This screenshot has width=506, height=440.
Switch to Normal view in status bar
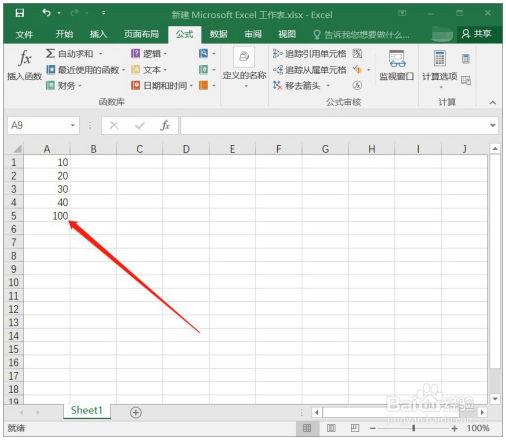[x=307, y=428]
